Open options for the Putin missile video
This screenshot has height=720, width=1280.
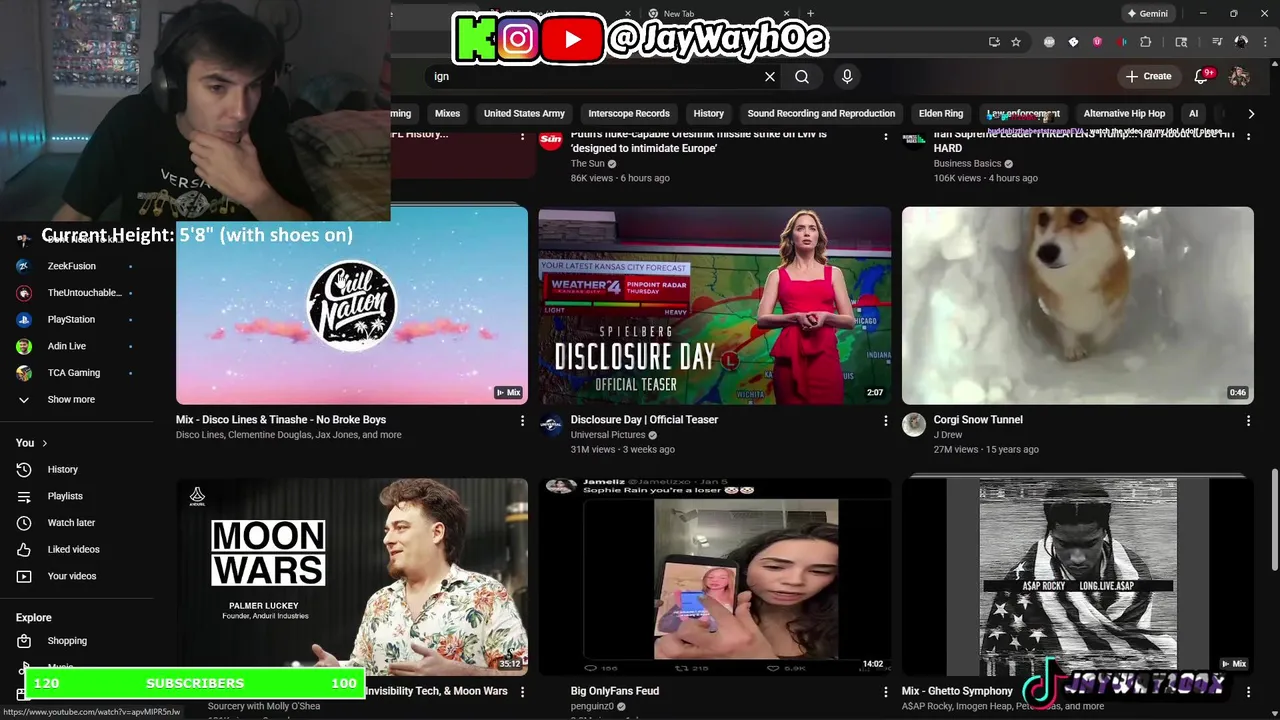pos(885,139)
